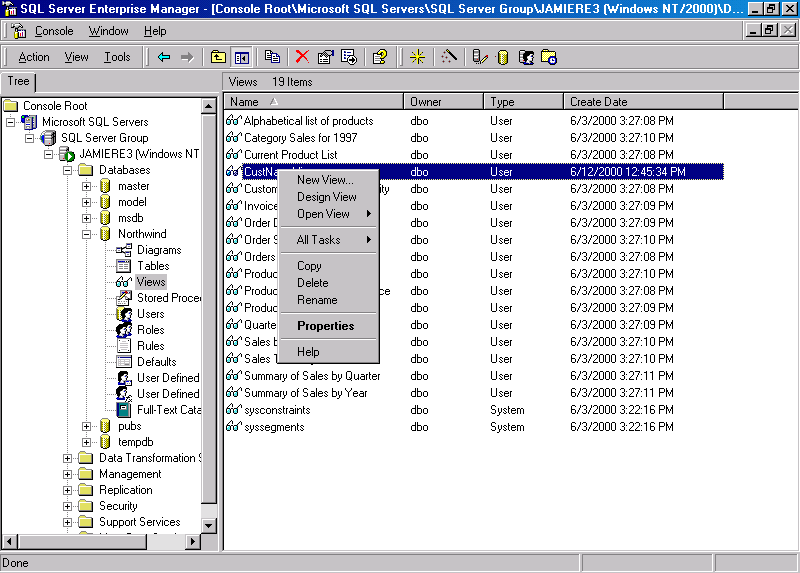The height and width of the screenshot is (573, 800).
Task: Expand the Management folder node
Action: click(67, 474)
